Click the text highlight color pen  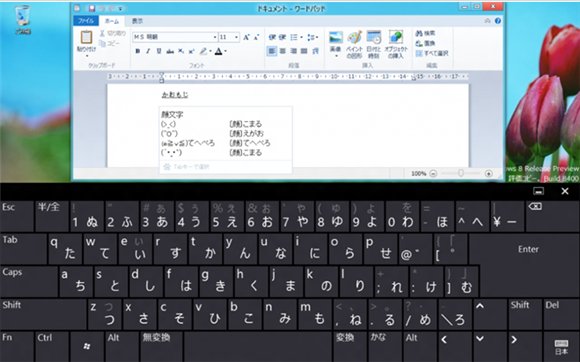coord(203,51)
